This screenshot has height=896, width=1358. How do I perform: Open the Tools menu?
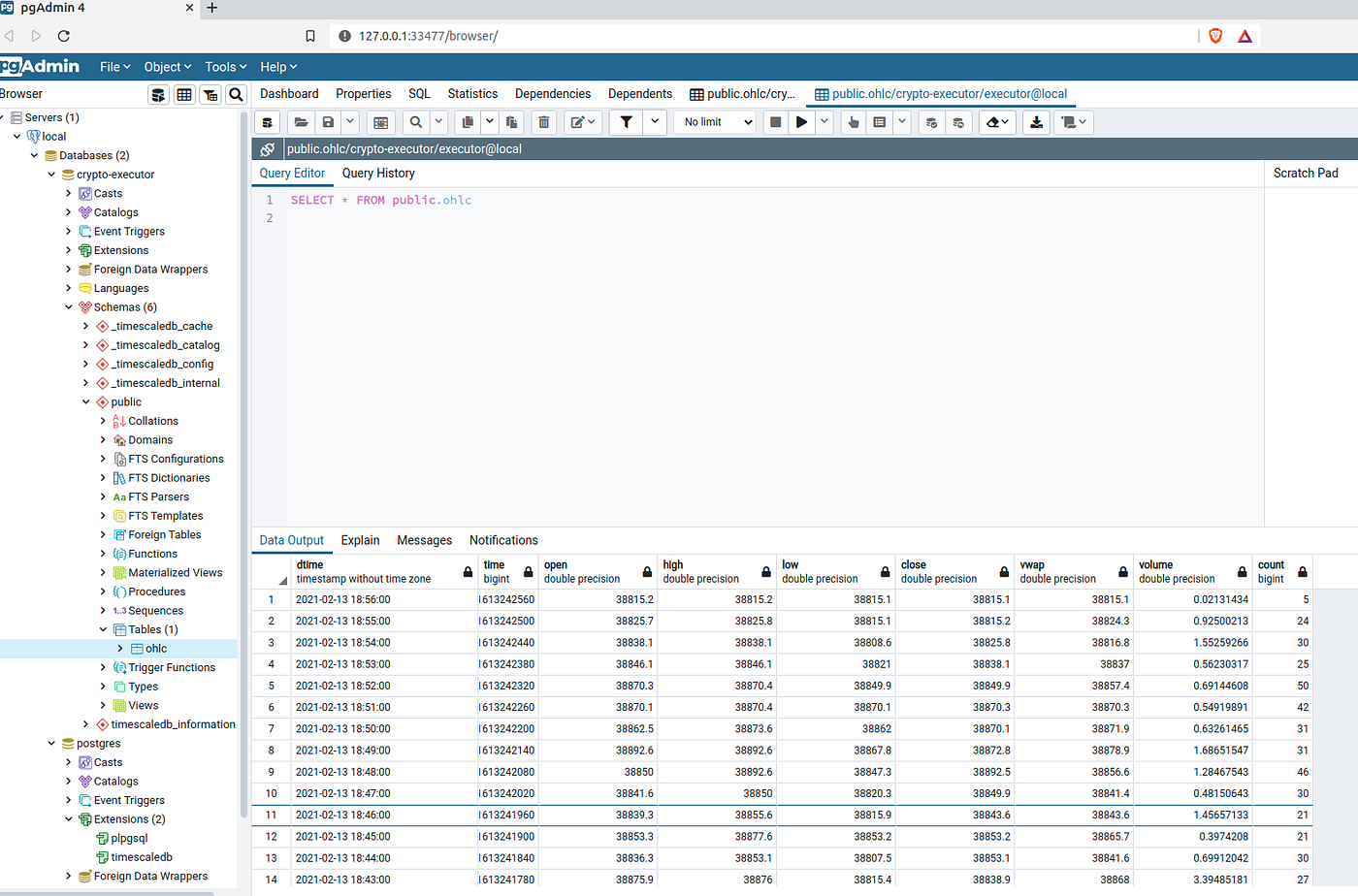(226, 67)
